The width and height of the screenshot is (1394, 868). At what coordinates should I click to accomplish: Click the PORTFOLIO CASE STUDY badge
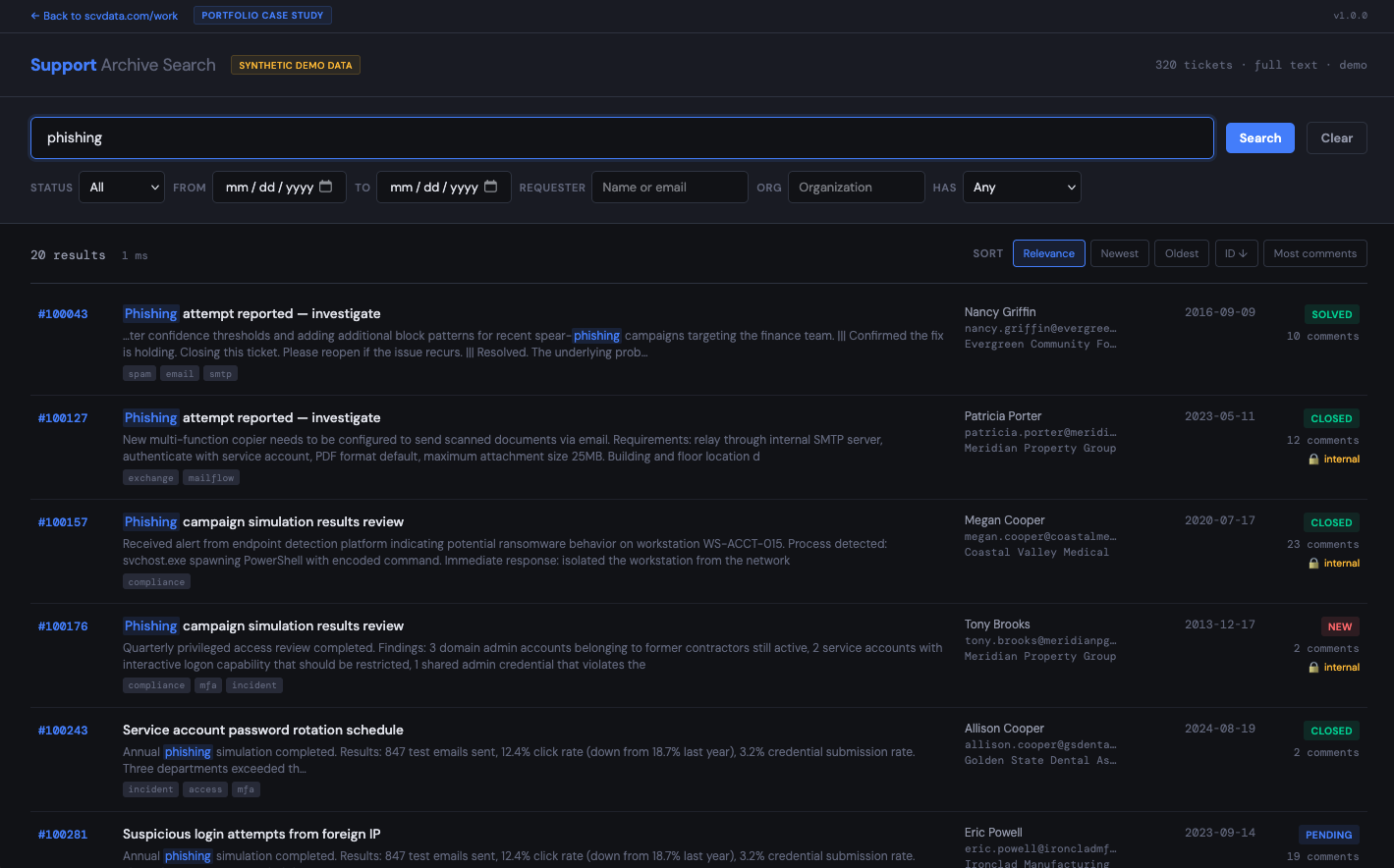262,16
